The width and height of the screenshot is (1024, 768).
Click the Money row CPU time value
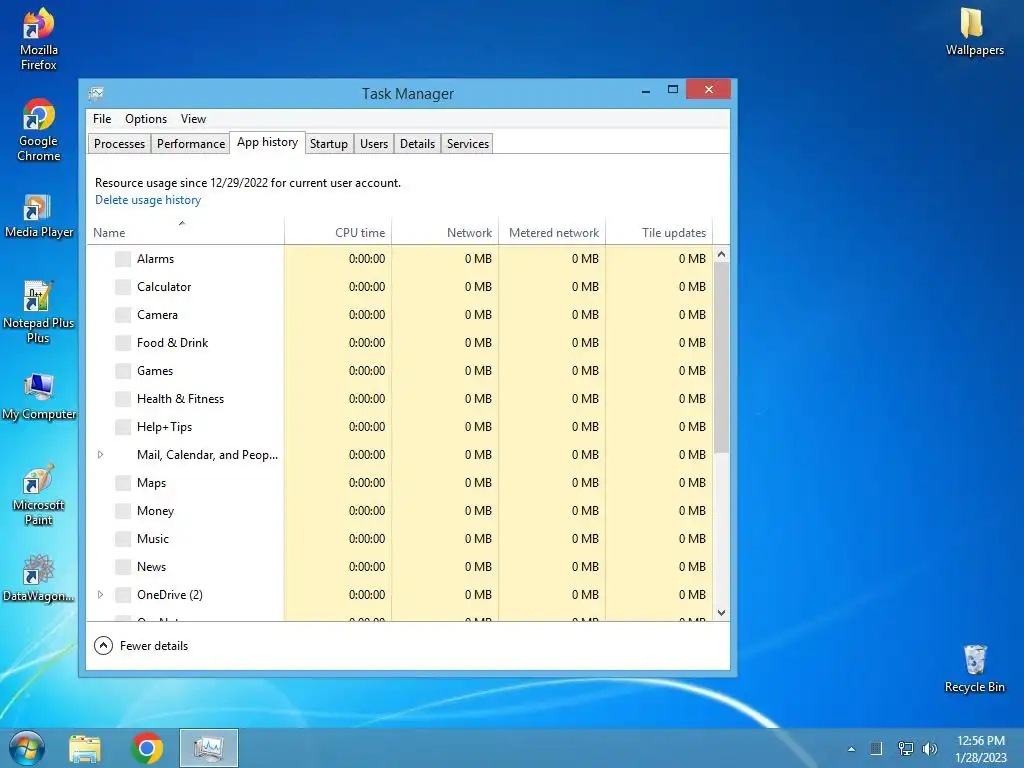point(367,511)
